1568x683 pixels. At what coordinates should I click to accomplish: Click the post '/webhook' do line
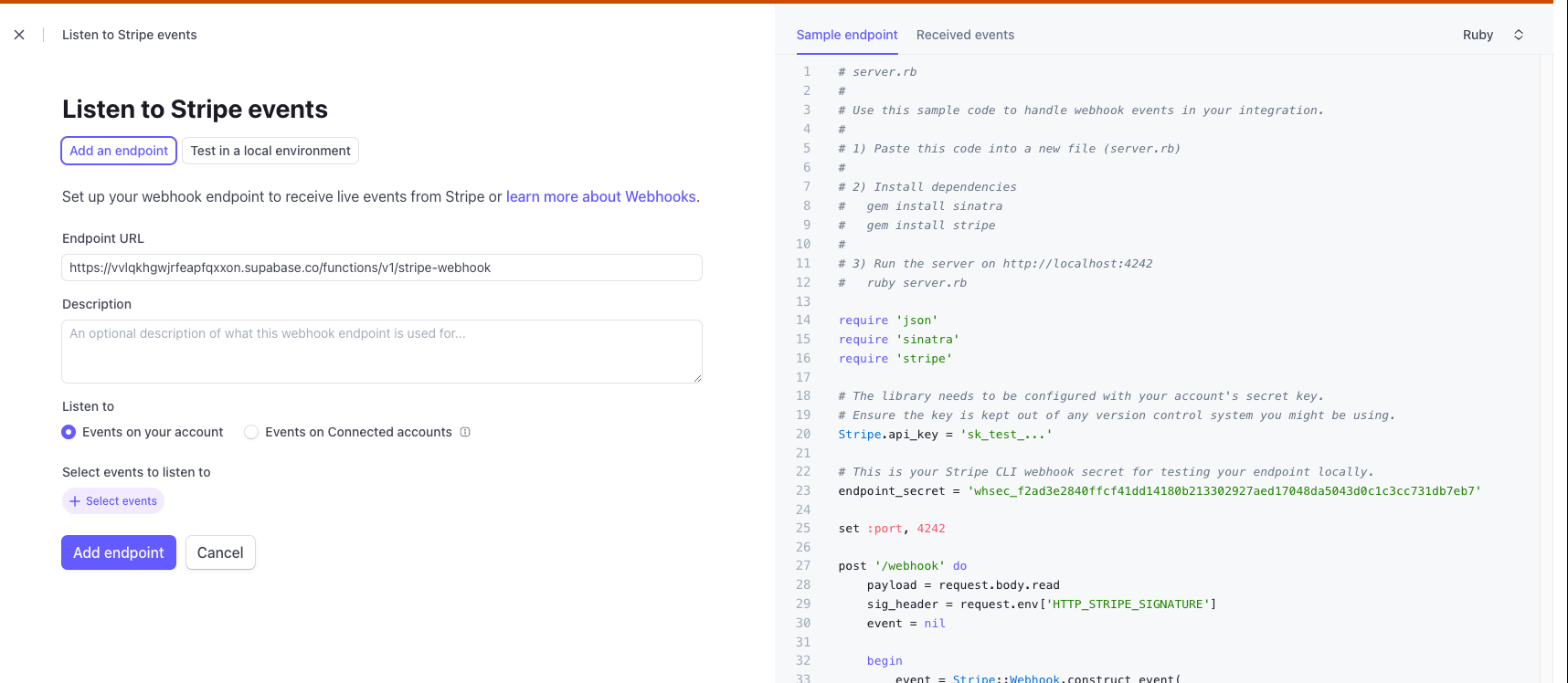(903, 566)
